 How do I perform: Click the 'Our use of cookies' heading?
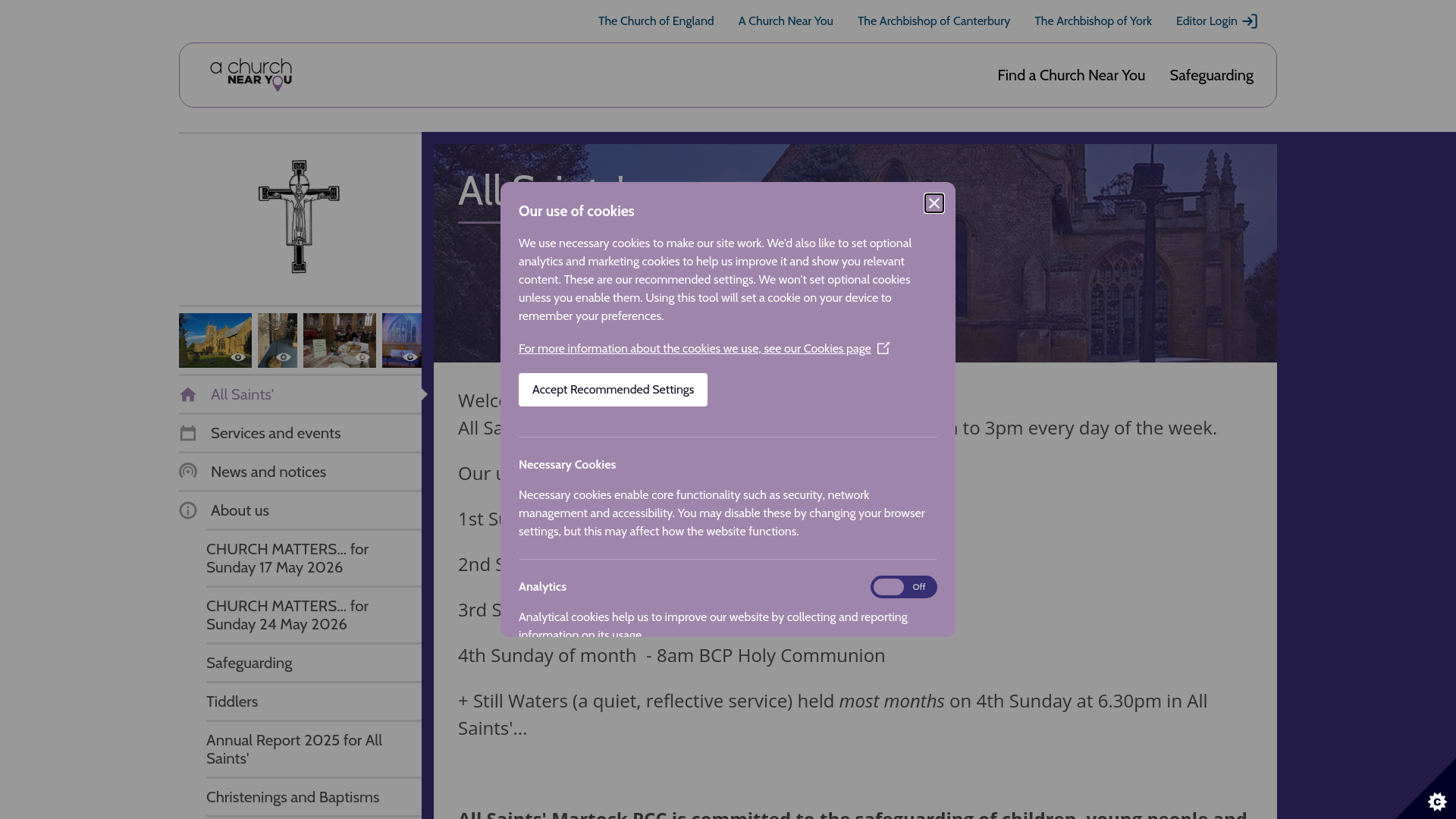[576, 212]
